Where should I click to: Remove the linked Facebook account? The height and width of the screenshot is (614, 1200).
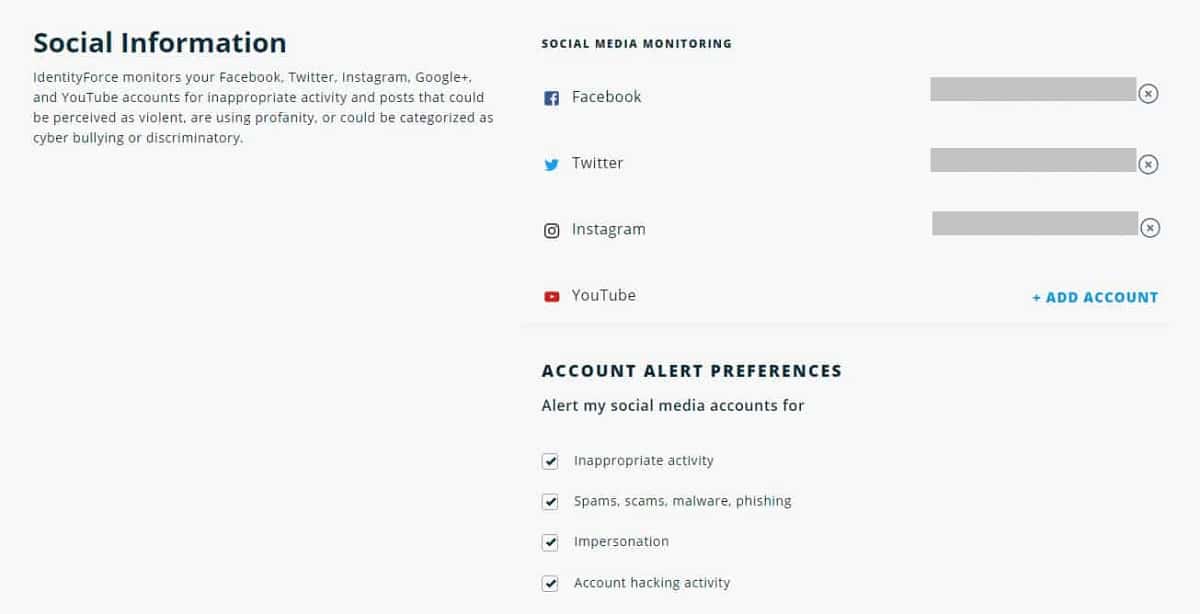pyautogui.click(x=1149, y=94)
